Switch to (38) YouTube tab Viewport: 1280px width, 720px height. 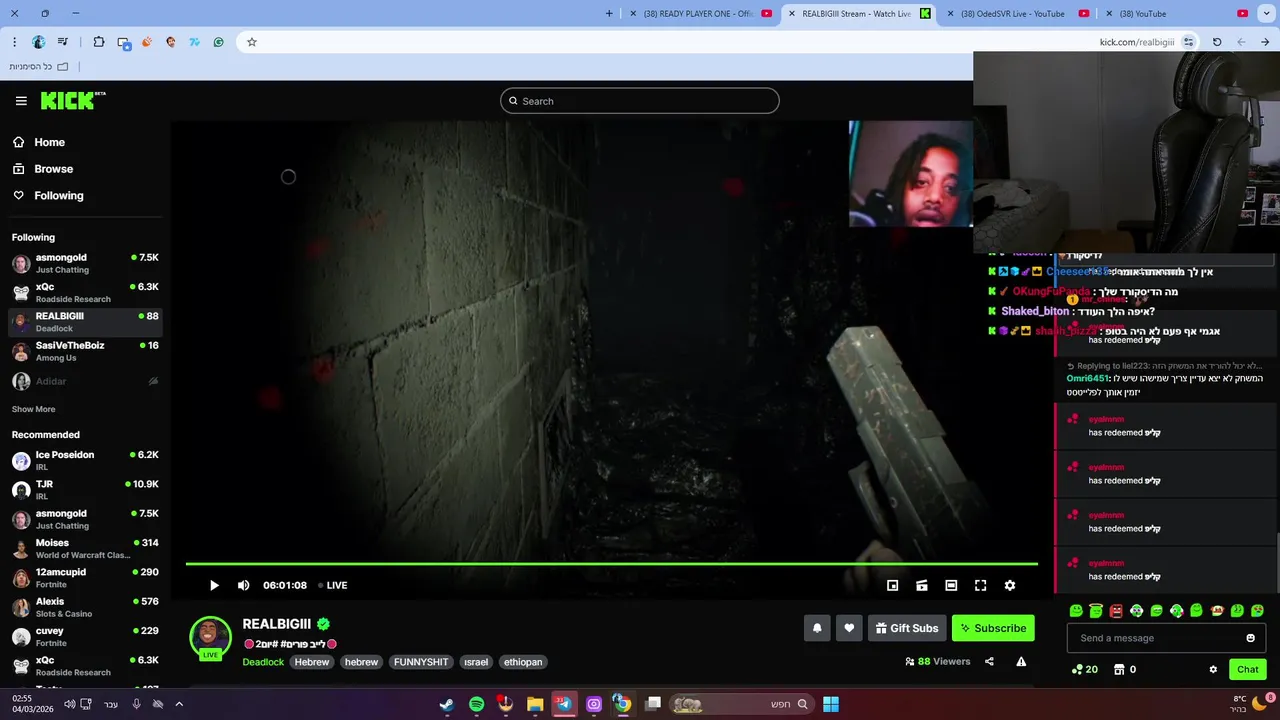[x=1175, y=14]
